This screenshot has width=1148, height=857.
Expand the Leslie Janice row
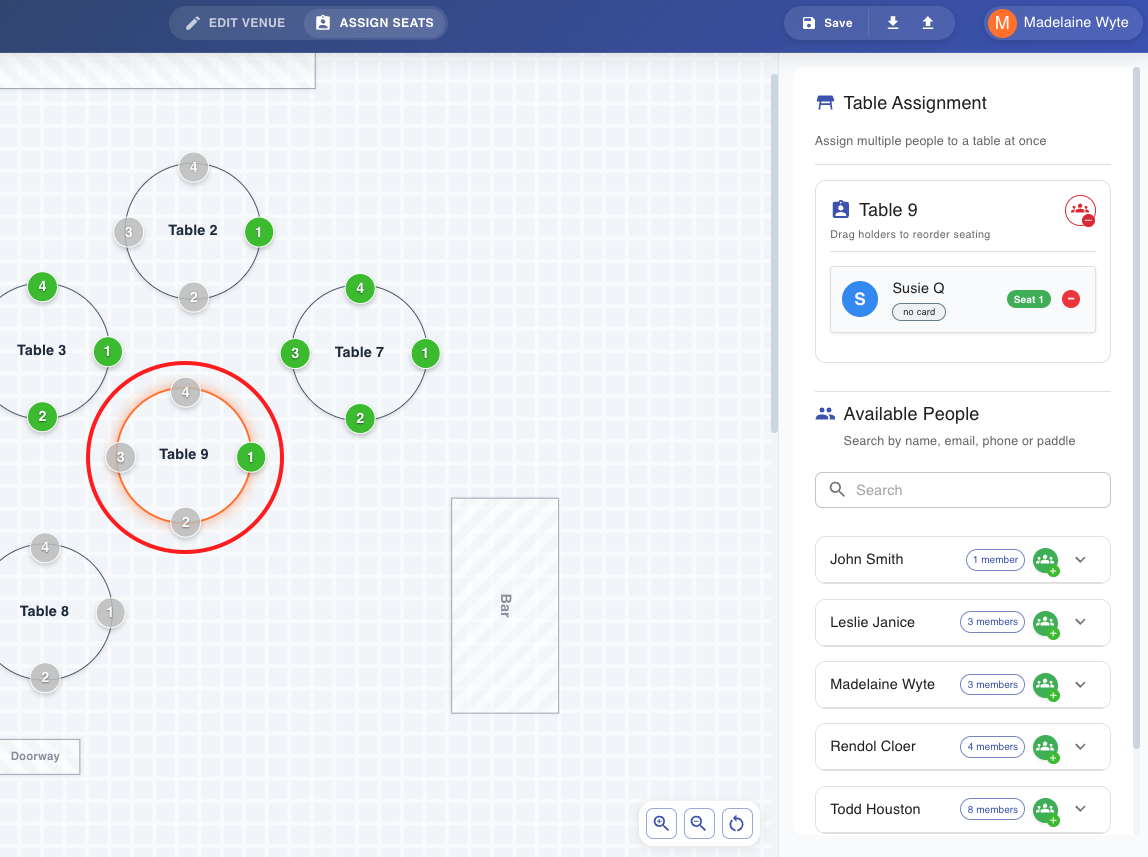tap(1080, 622)
